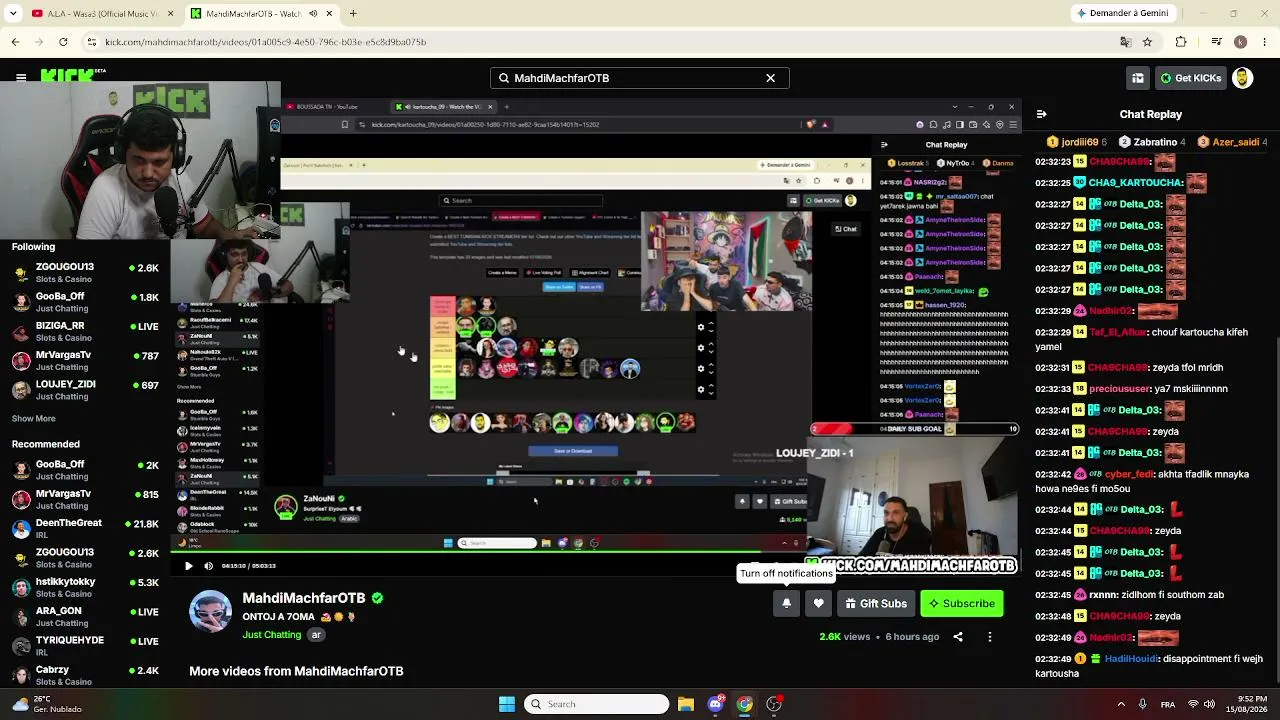The image size is (1280, 720).
Task: Switch the FRA keyboard language indicator
Action: click(1168, 704)
